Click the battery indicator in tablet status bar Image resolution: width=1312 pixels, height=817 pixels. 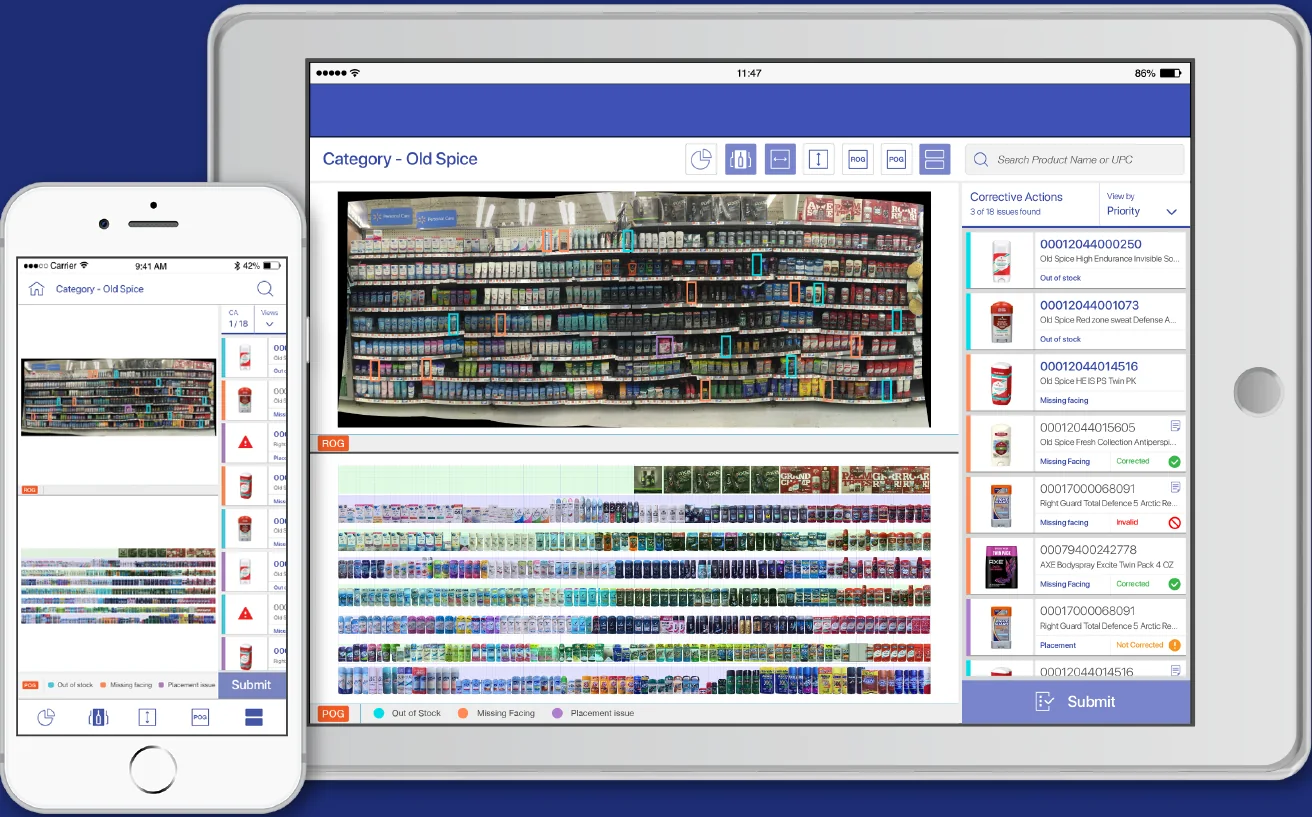tap(1171, 73)
